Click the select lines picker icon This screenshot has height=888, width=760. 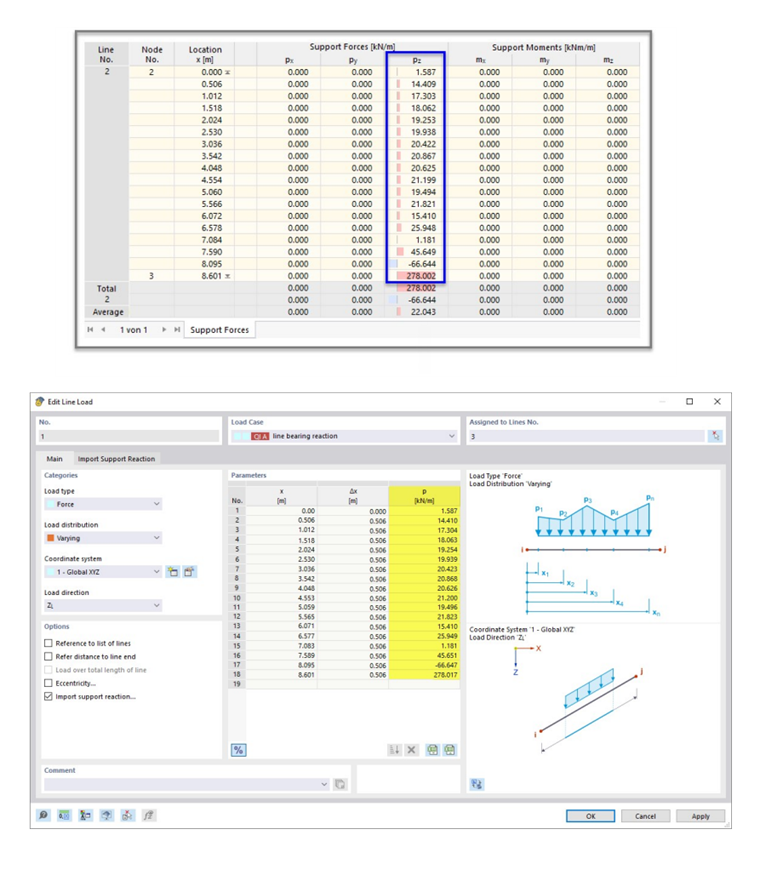[x=716, y=436]
